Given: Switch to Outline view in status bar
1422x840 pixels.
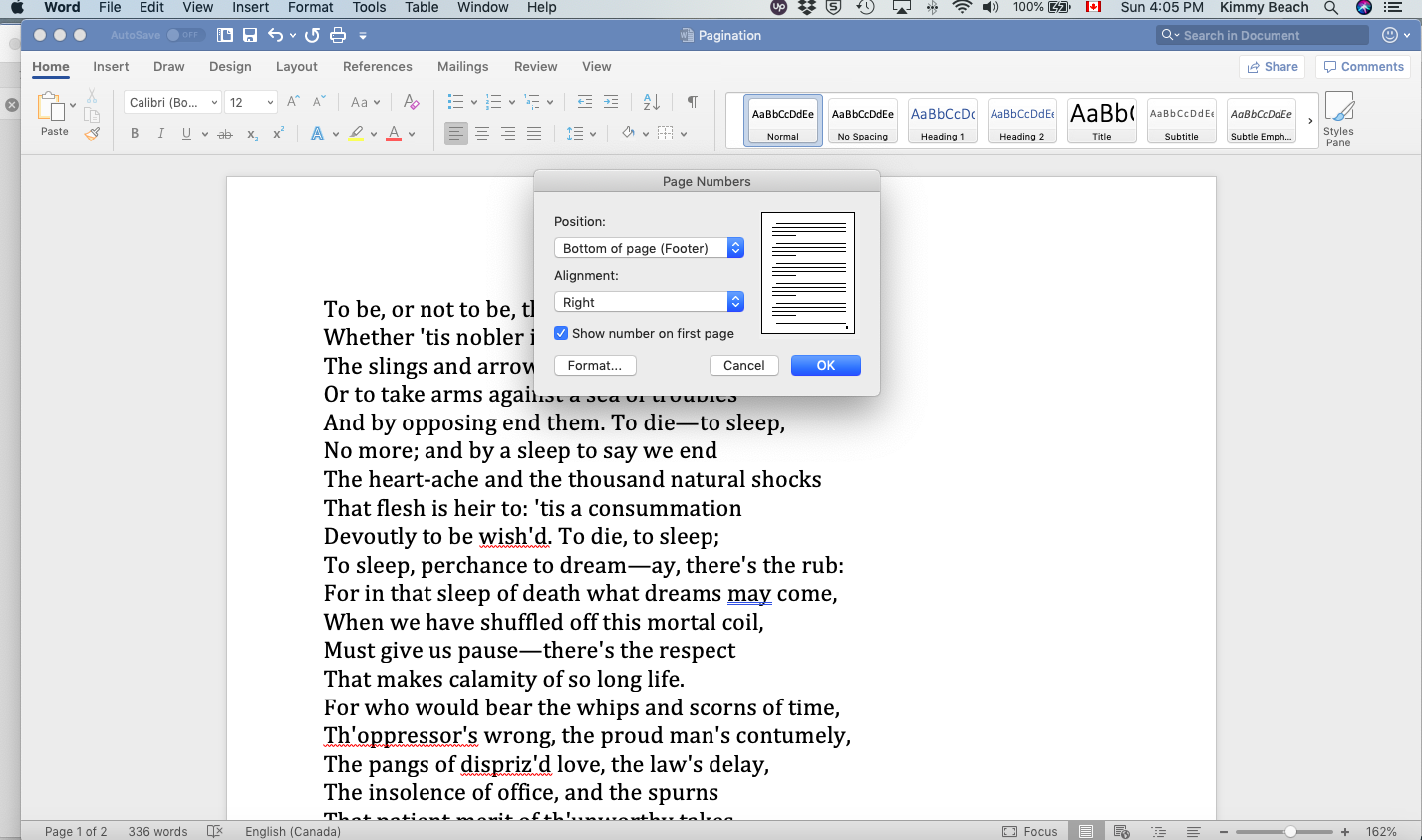Looking at the screenshot, I should (x=1158, y=831).
